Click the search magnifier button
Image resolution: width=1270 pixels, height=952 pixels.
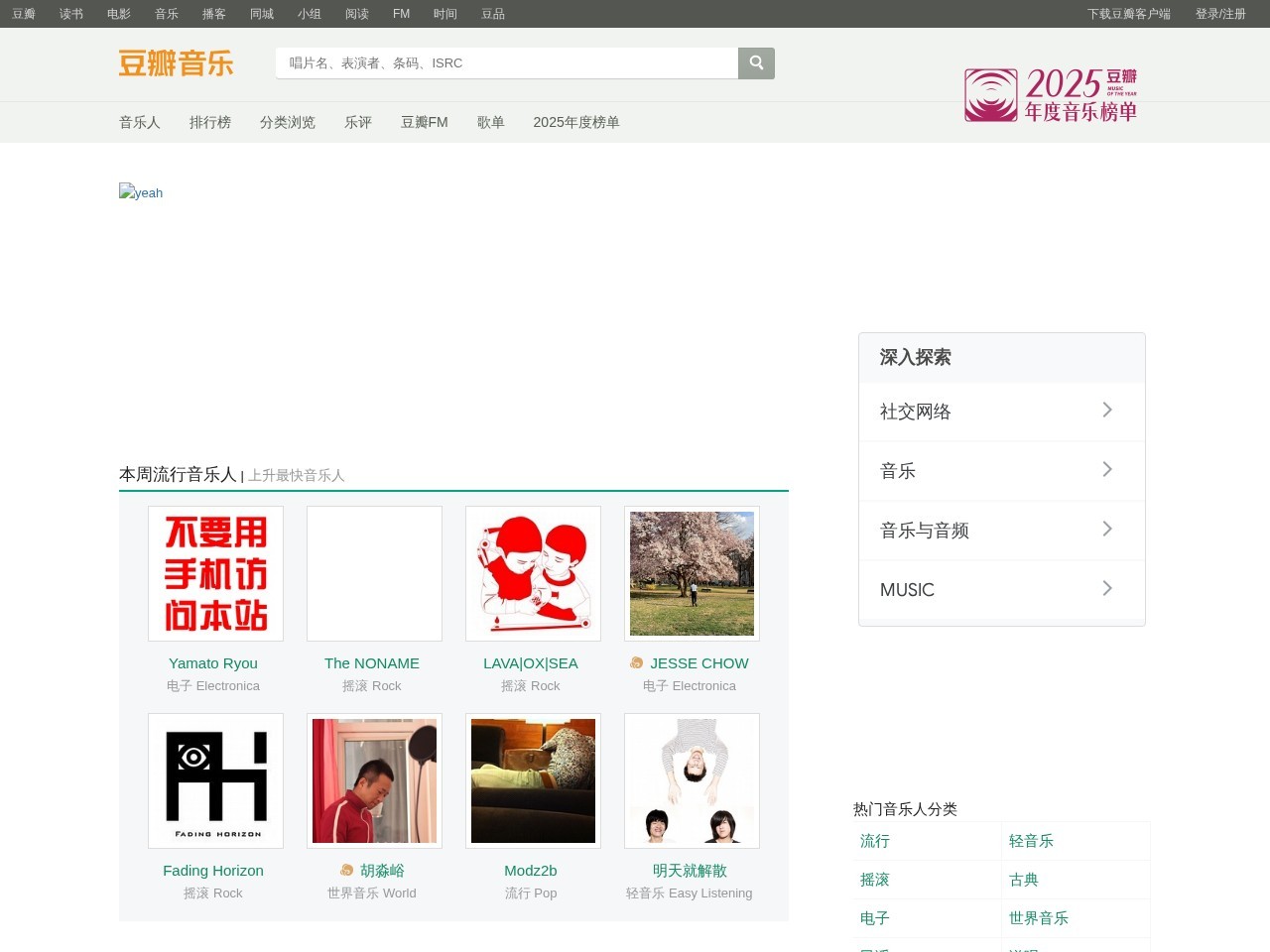click(756, 63)
